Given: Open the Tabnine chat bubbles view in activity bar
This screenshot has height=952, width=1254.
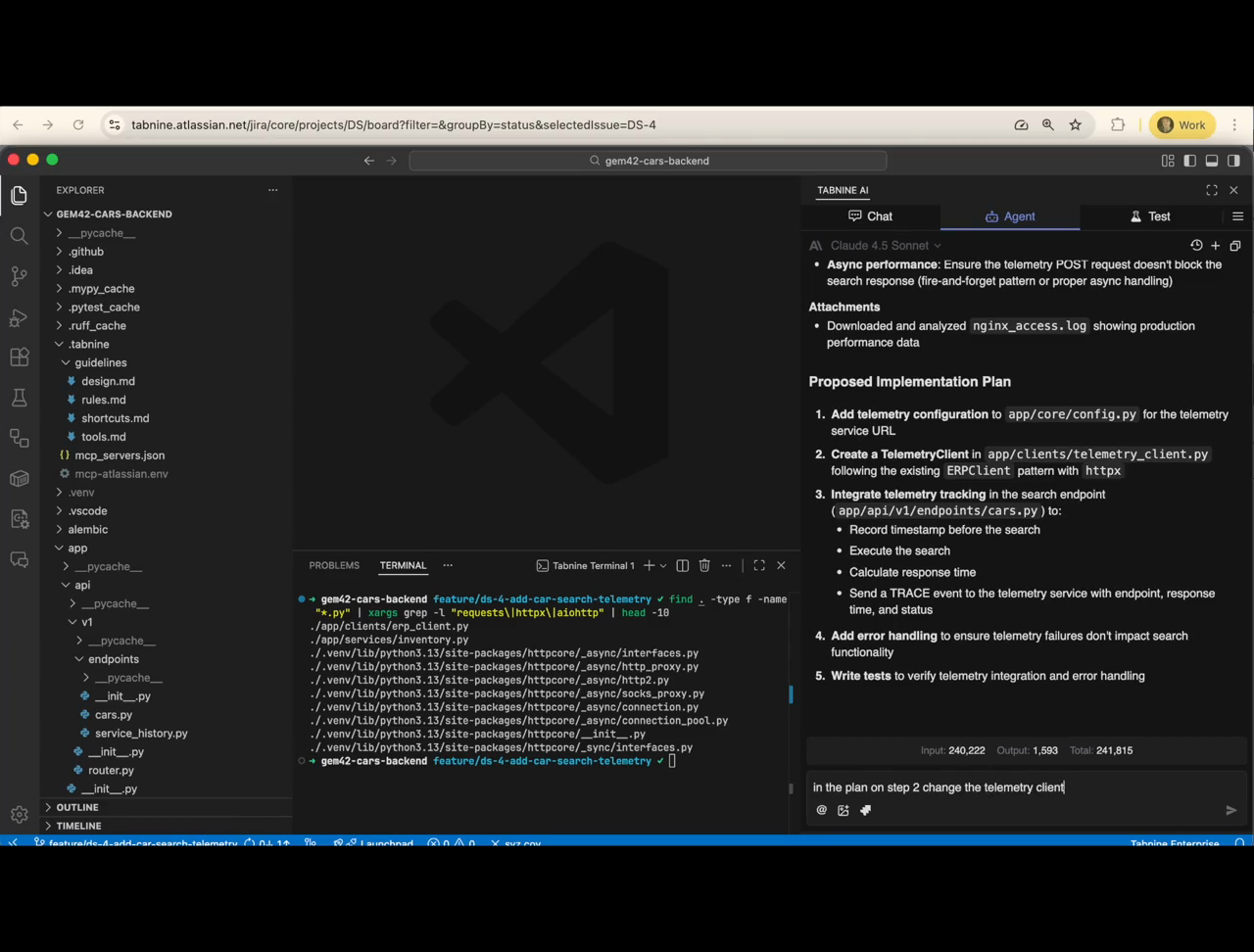Looking at the screenshot, I should pos(19,559).
